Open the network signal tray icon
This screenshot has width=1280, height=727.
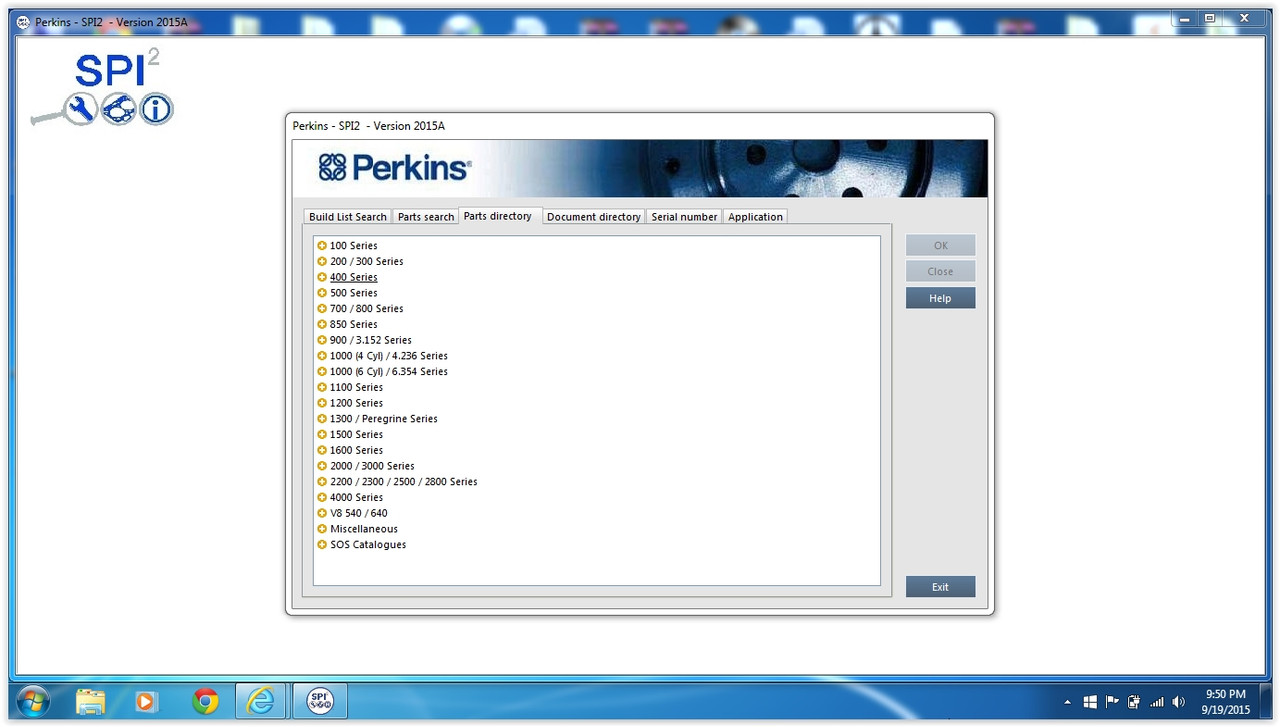pyautogui.click(x=1156, y=702)
